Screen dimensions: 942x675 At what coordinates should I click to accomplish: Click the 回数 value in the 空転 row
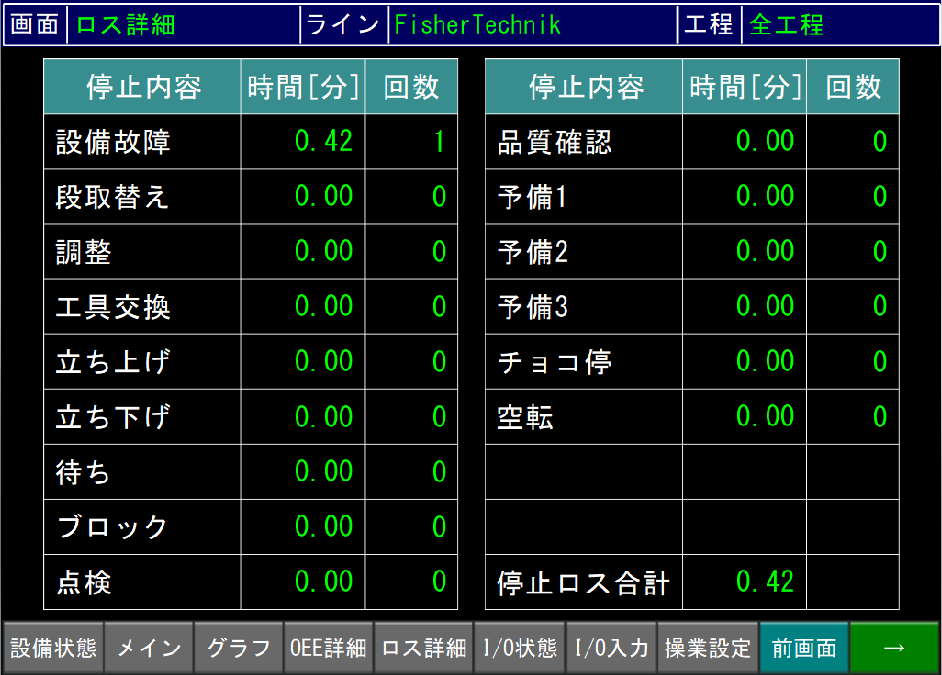click(x=880, y=417)
